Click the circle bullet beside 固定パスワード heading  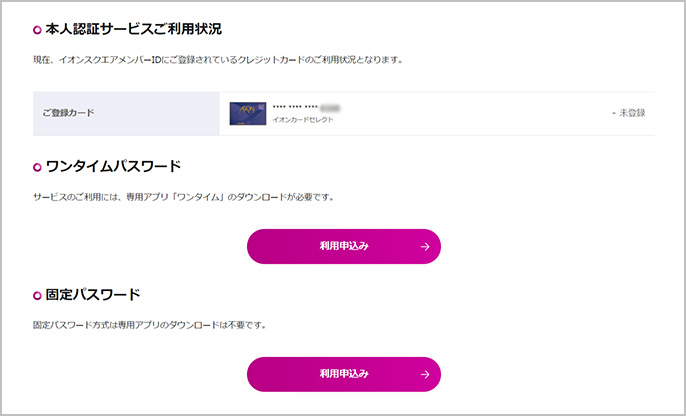tap(37, 296)
